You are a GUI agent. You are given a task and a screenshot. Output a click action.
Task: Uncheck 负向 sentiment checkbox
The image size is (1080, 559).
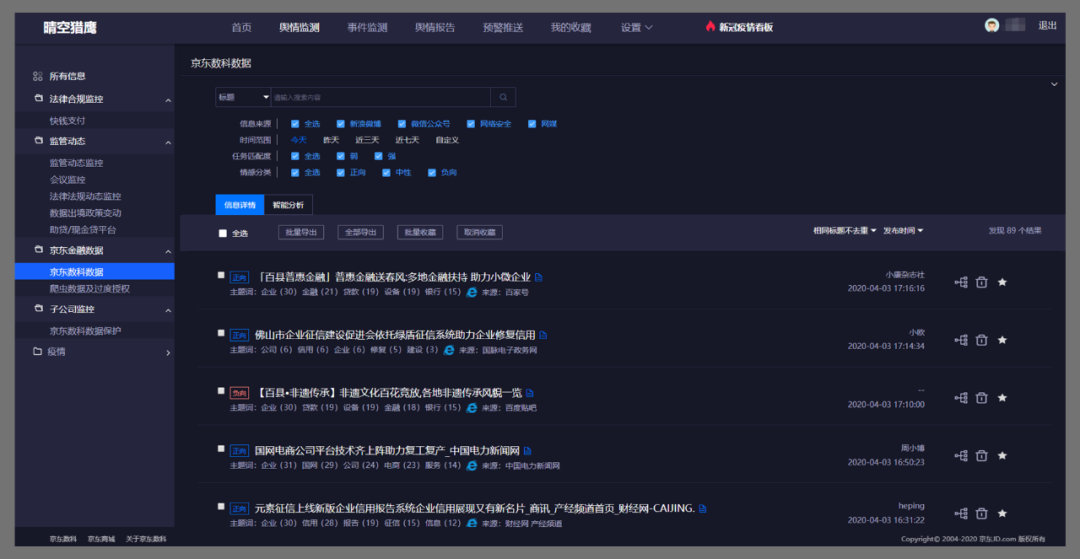click(x=432, y=173)
